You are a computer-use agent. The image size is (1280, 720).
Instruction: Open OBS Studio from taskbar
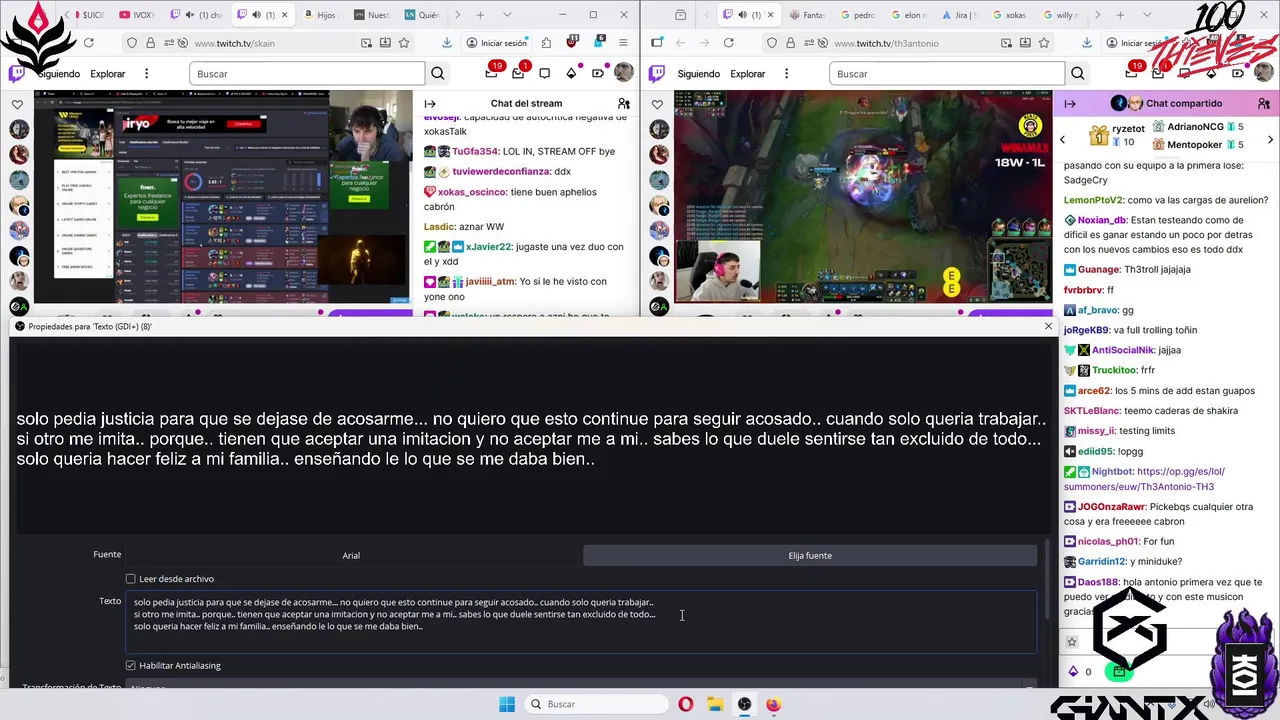click(745, 704)
